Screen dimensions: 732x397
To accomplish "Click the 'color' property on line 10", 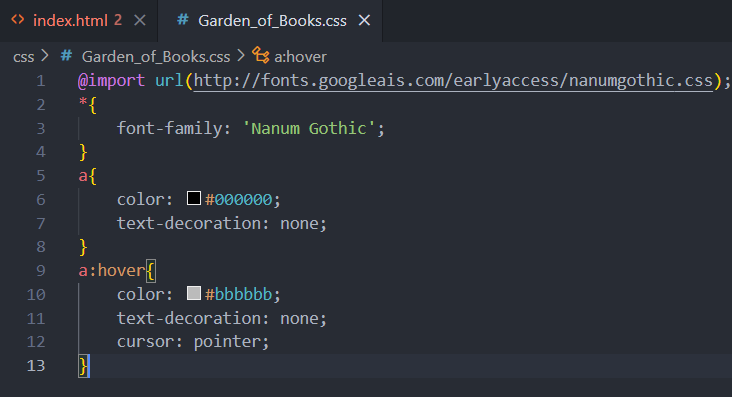I will click(140, 295).
